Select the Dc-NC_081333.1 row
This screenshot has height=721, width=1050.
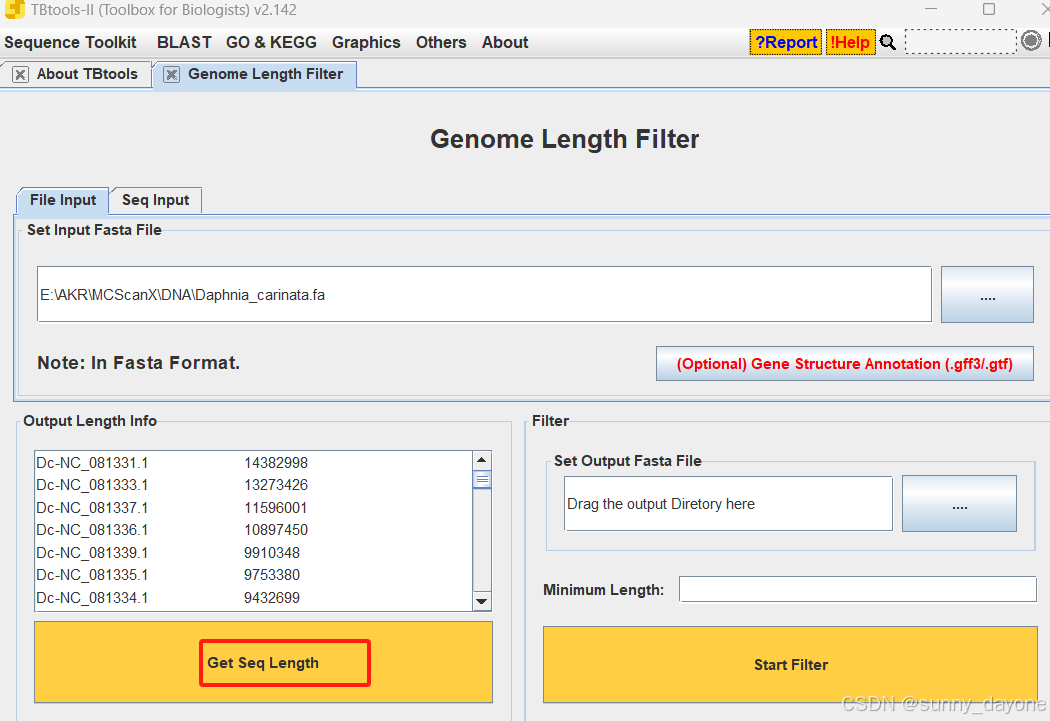253,485
